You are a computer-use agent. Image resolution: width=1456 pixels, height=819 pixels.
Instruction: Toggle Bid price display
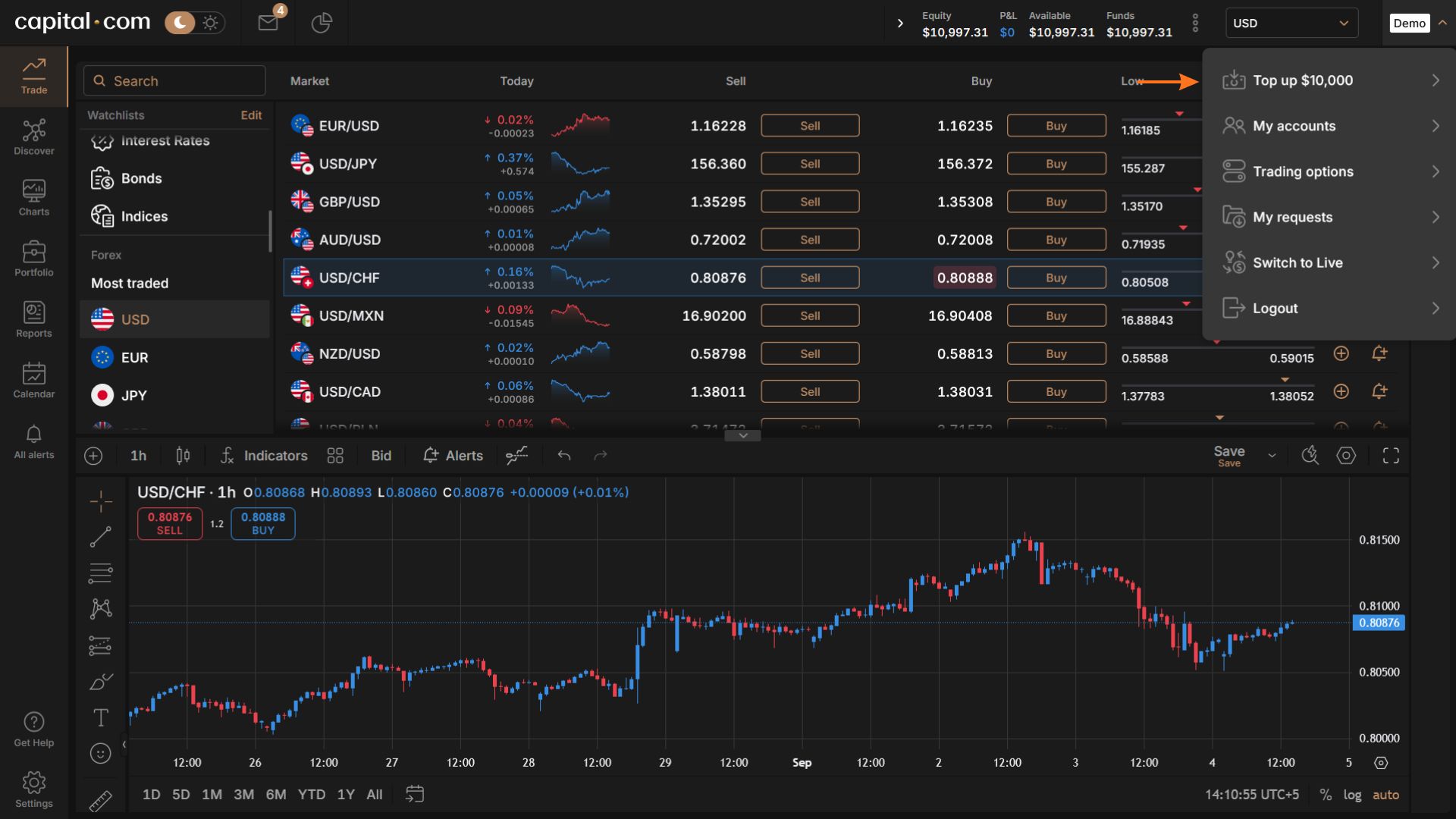coord(381,455)
